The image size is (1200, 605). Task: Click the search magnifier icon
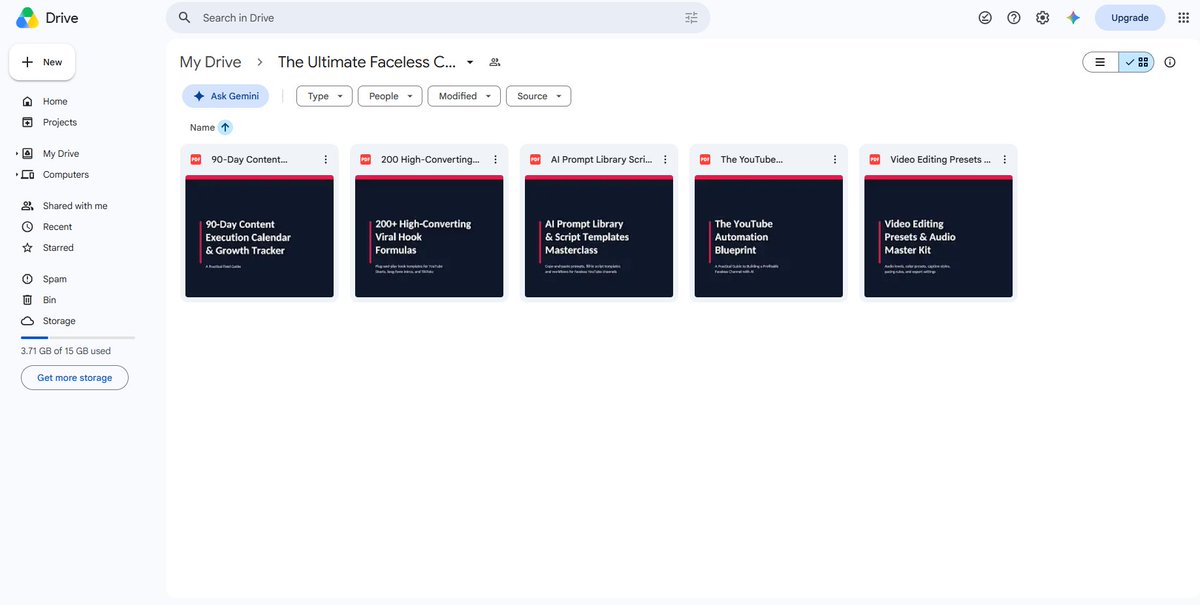point(185,17)
